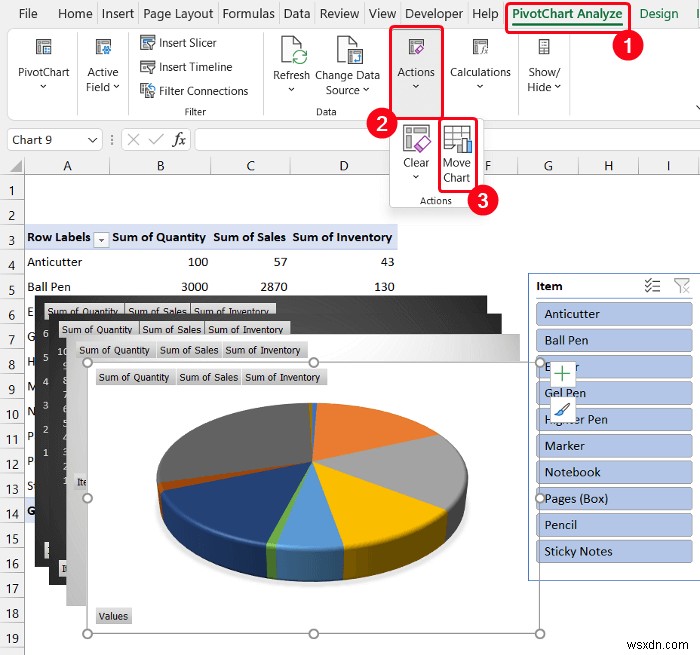Click the Sum of Quantity chart field button
This screenshot has height=655, width=700.
[134, 377]
